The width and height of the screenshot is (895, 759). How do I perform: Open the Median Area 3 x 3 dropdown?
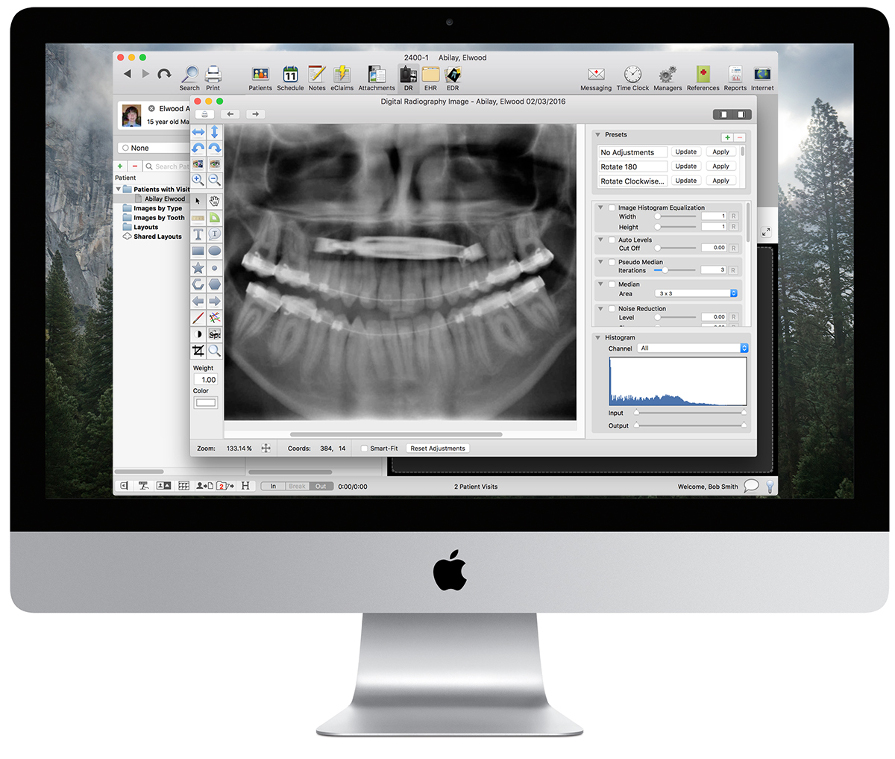coord(696,293)
